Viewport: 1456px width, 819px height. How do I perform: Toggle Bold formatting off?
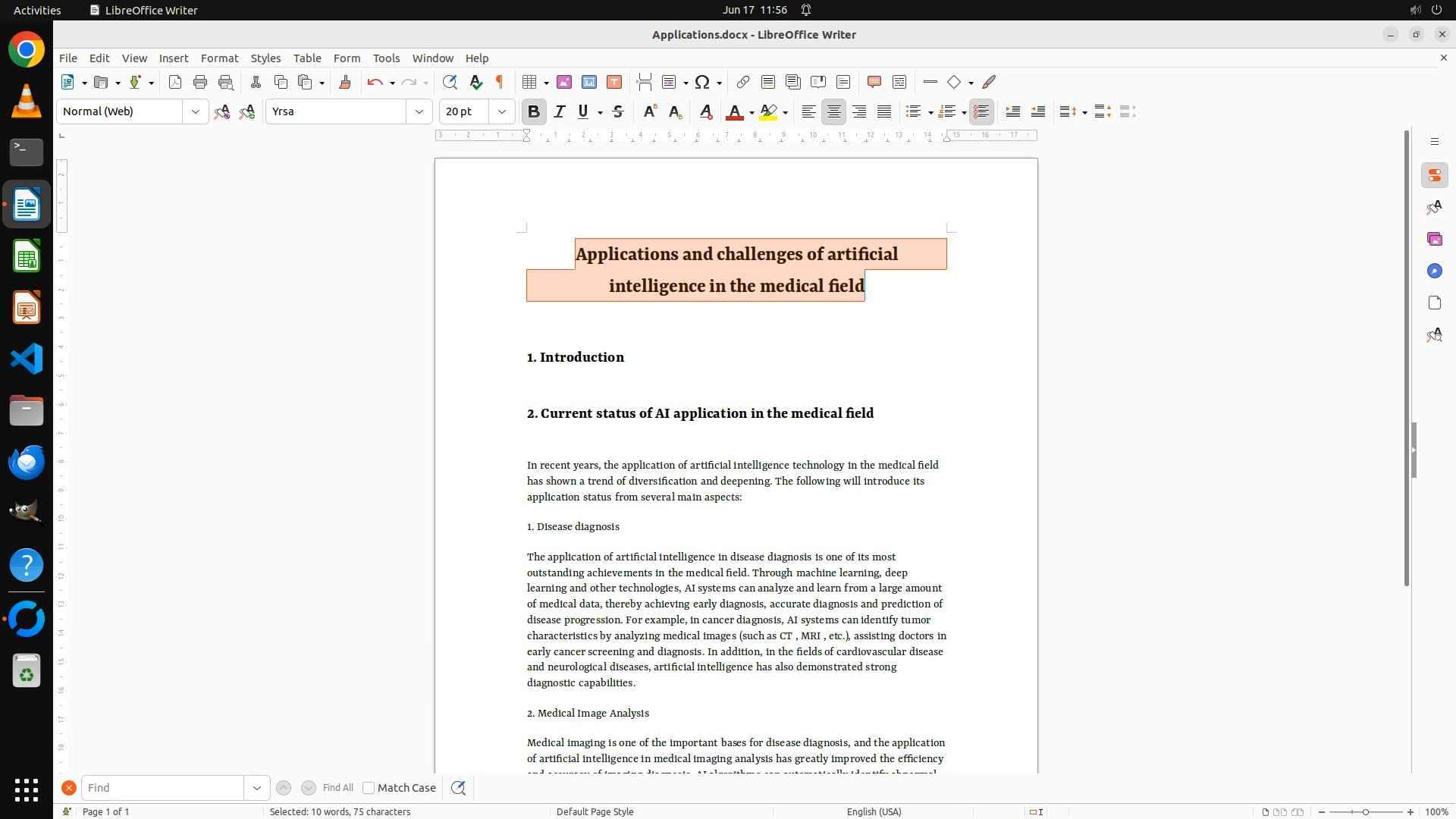pyautogui.click(x=533, y=111)
